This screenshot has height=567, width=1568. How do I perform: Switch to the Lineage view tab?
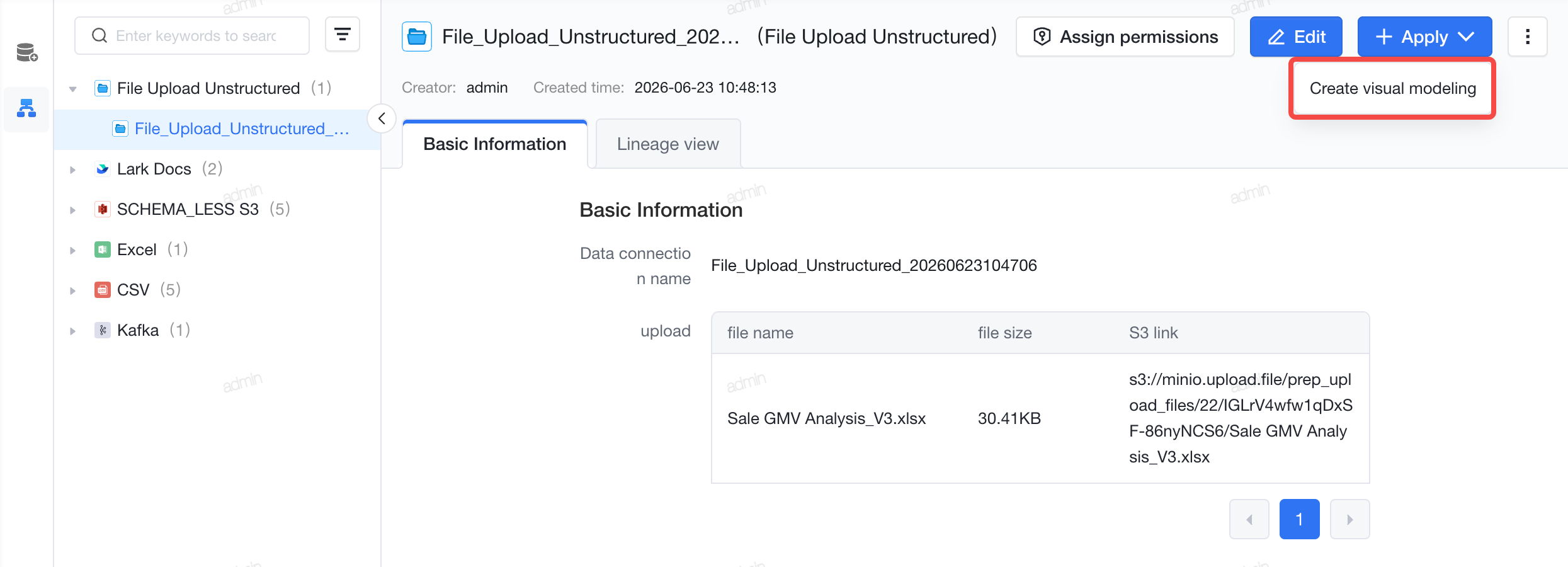[x=668, y=144]
